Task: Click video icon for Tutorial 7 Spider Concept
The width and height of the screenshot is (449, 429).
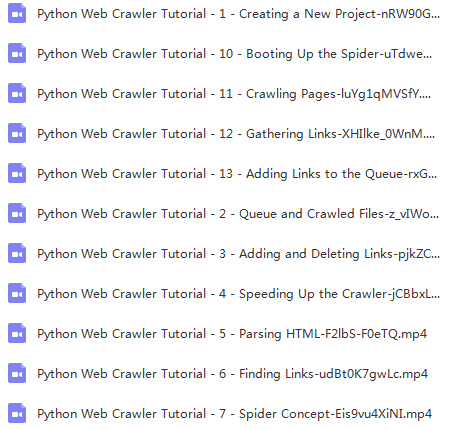Action: pos(17,414)
